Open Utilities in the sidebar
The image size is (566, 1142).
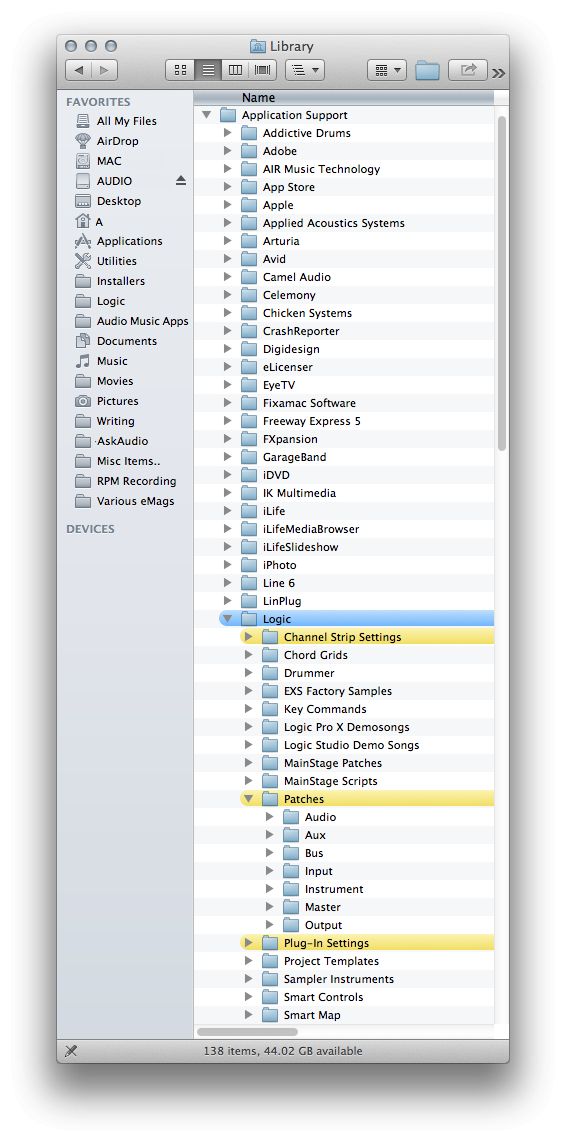click(x=117, y=261)
